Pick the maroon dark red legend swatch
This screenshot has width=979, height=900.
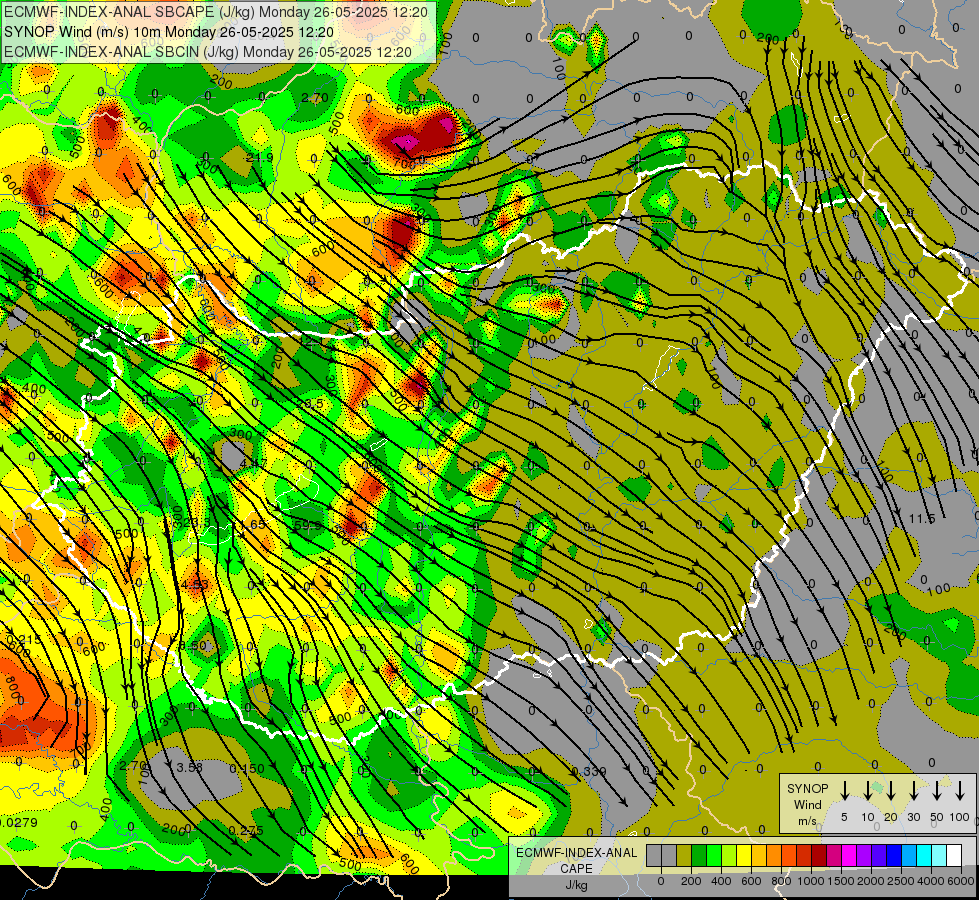point(819,856)
